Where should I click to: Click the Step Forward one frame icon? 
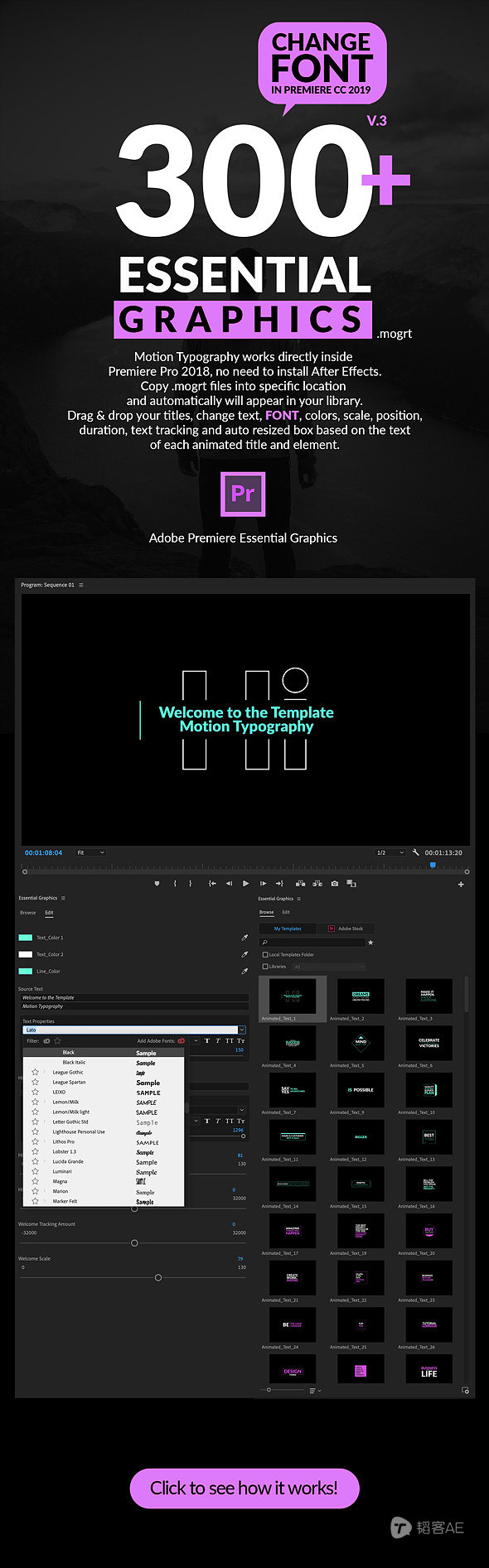click(x=264, y=884)
